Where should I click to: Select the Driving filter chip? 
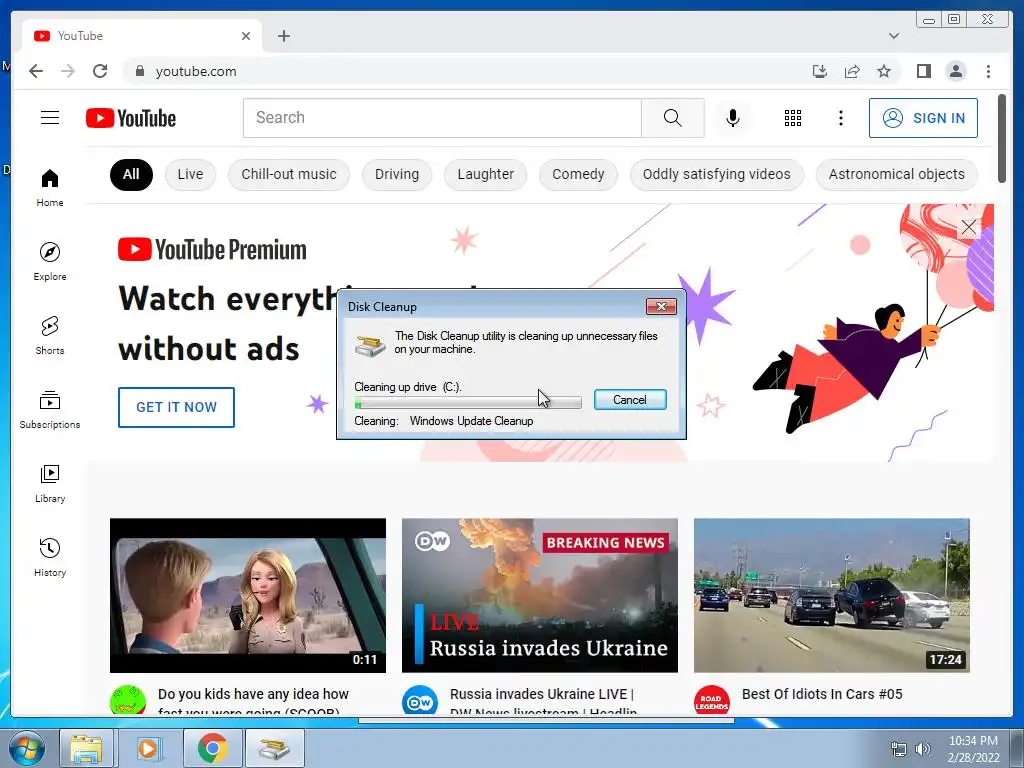pyautogui.click(x=396, y=174)
